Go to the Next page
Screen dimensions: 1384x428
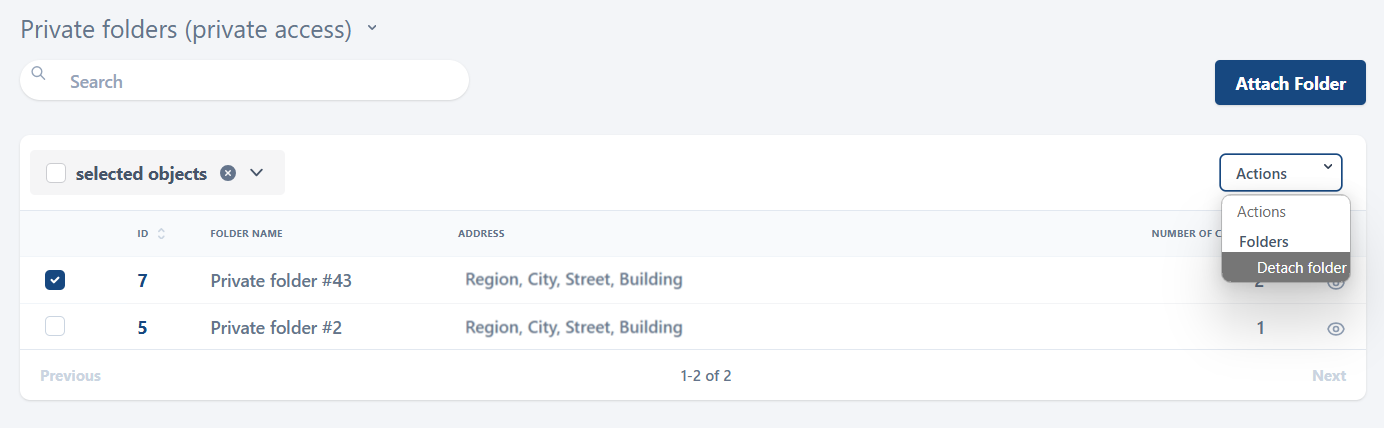click(x=1329, y=376)
